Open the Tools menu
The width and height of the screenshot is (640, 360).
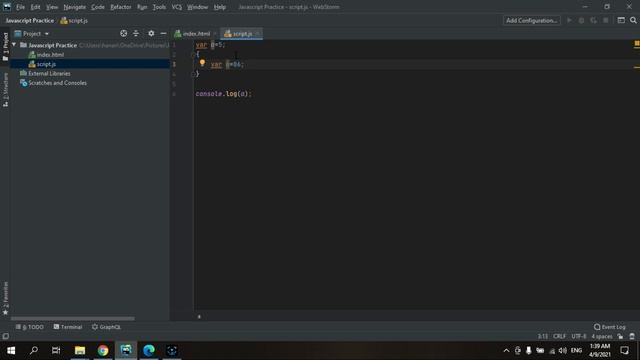coord(159,7)
